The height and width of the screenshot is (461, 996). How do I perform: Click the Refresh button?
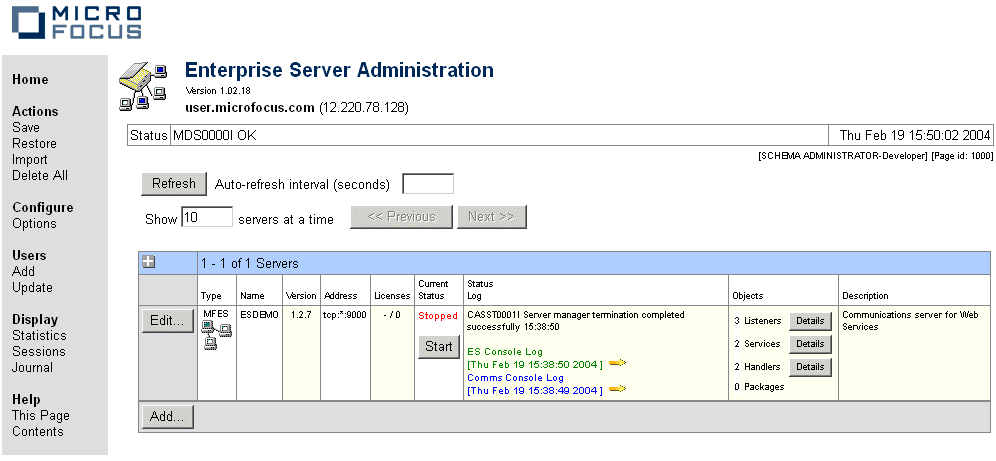click(174, 184)
